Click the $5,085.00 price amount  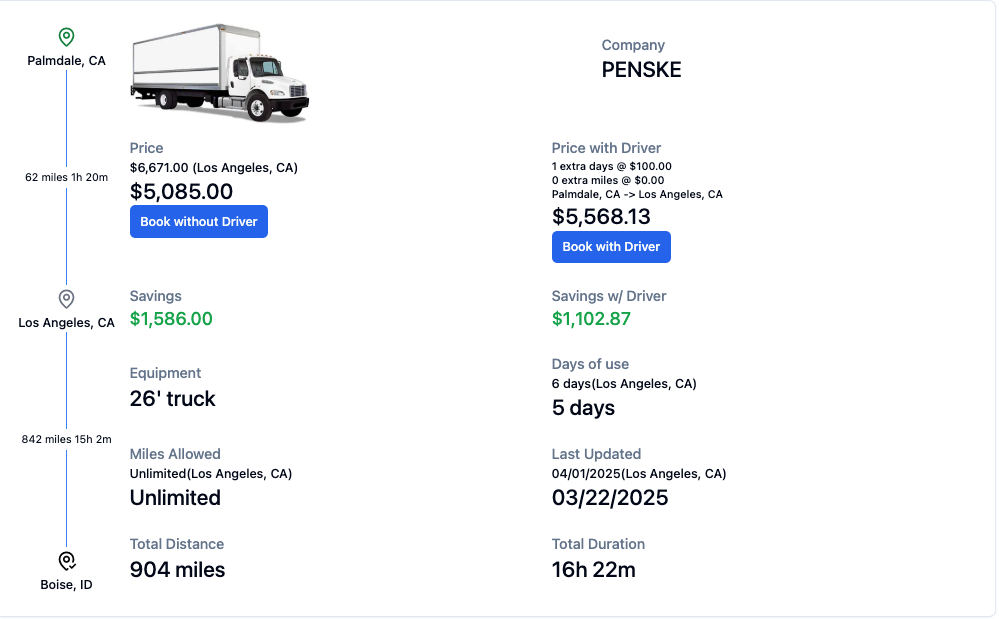pyautogui.click(x=182, y=192)
